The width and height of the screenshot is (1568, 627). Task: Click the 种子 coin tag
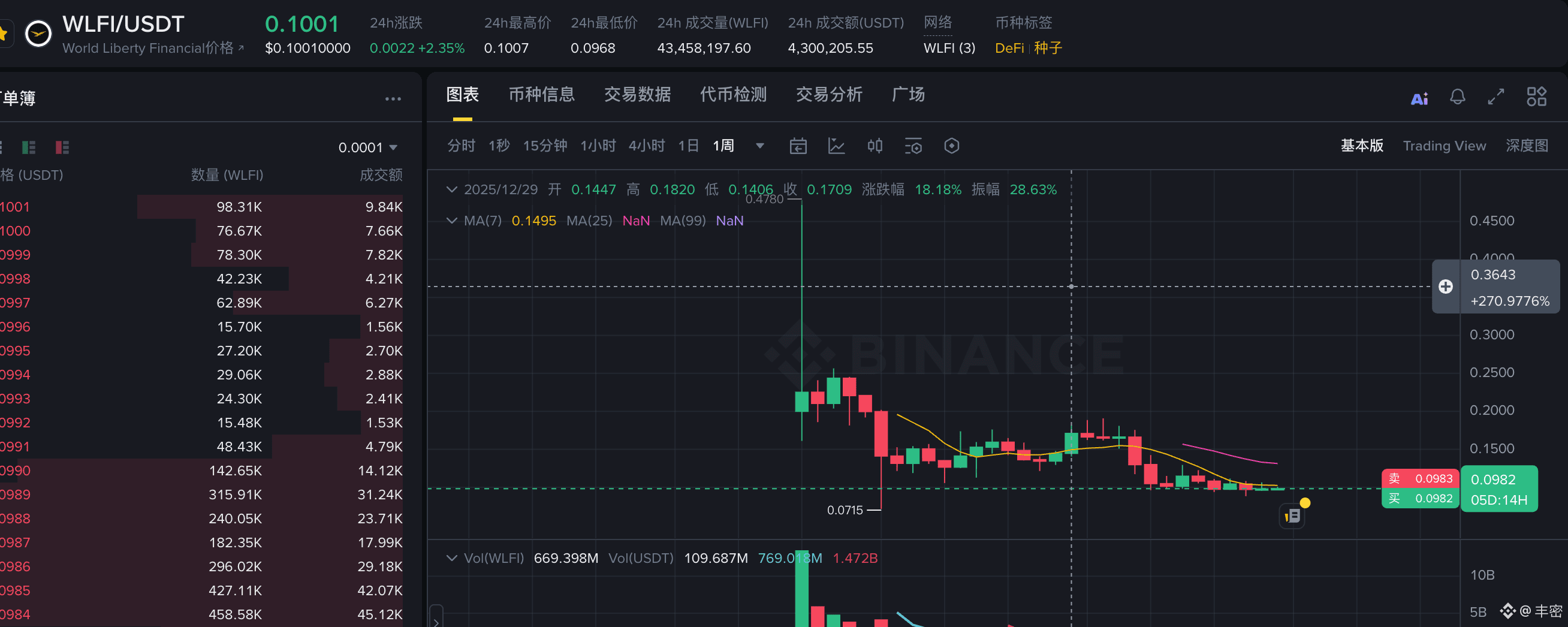1048,48
